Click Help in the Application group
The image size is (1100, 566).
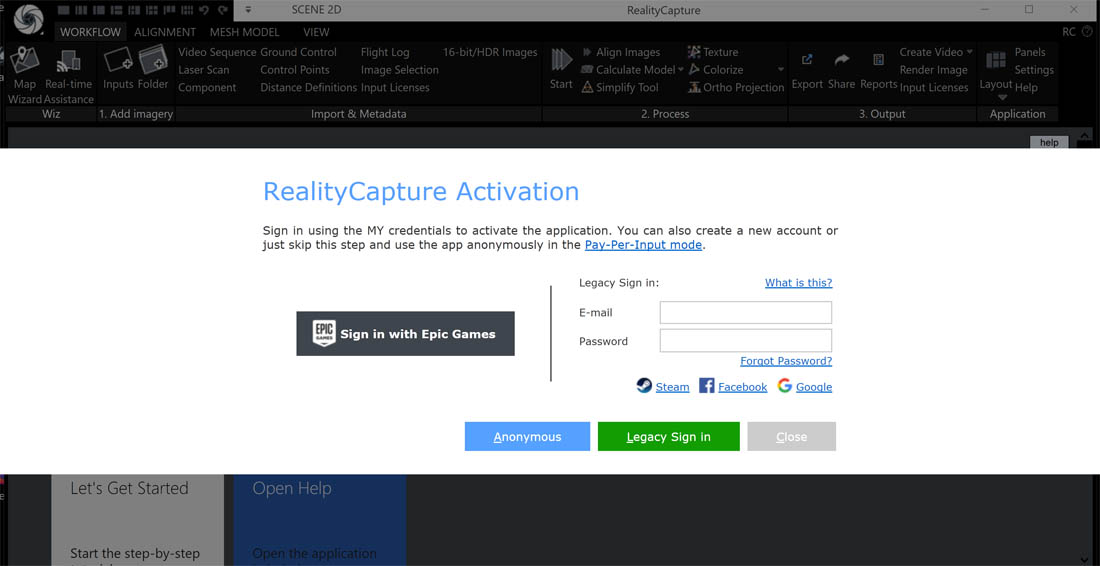1026,87
